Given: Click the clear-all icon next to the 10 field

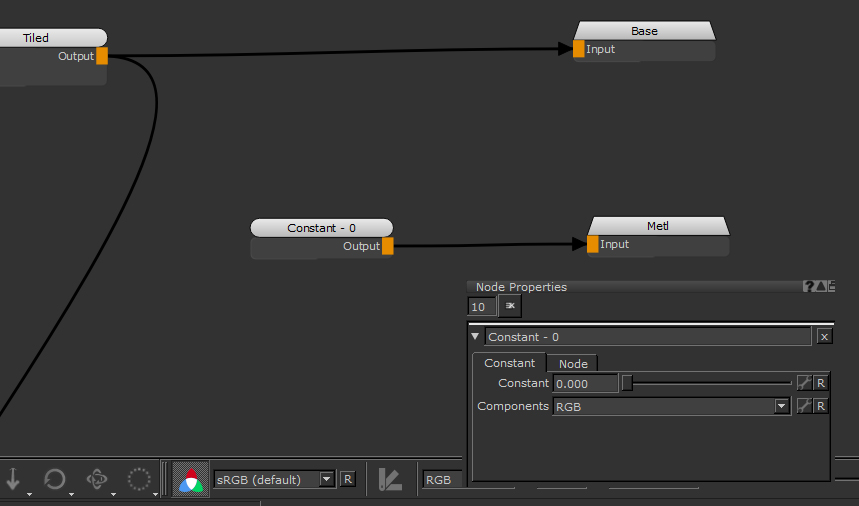Looking at the screenshot, I should click(x=509, y=307).
